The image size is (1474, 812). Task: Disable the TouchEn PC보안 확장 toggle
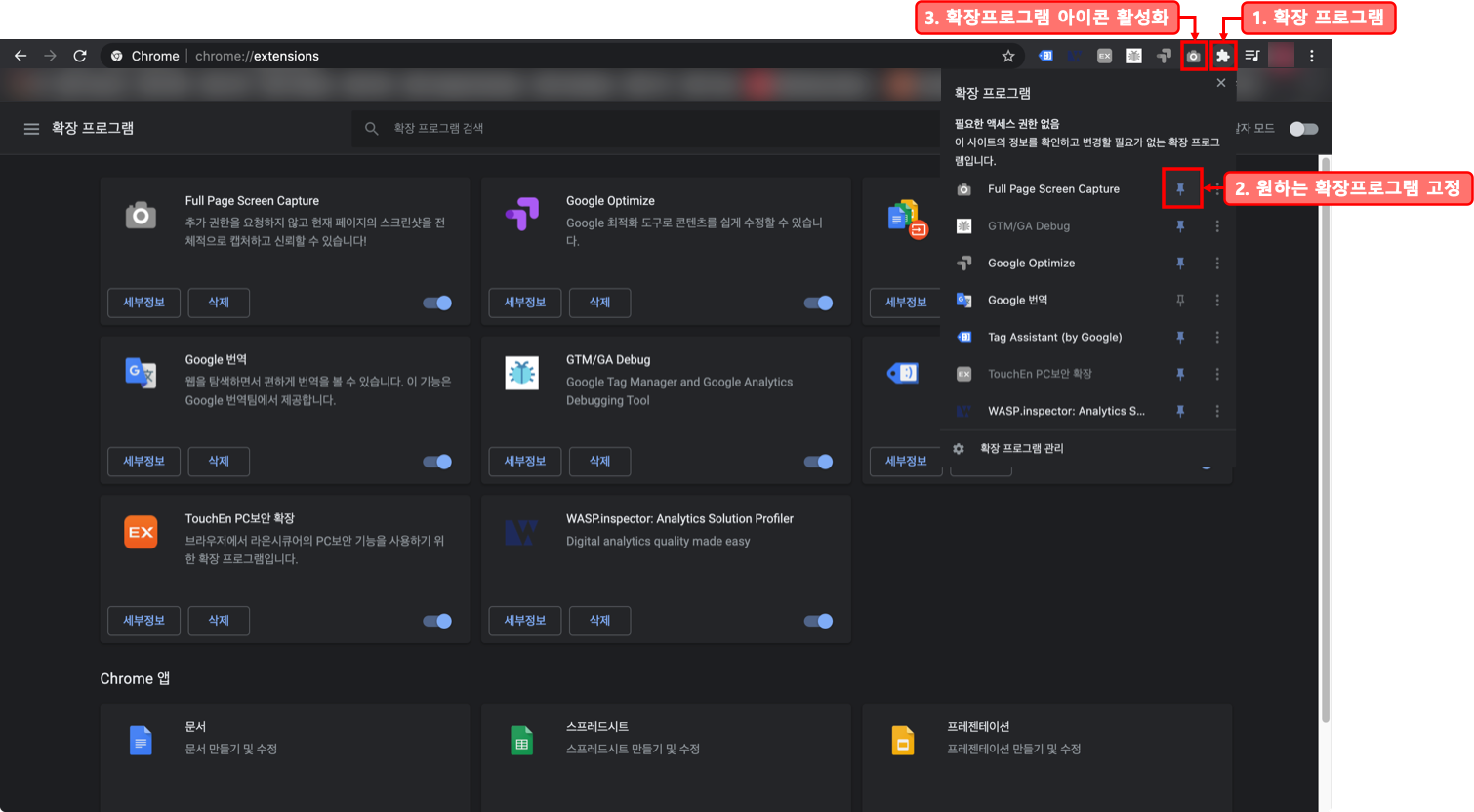point(437,621)
